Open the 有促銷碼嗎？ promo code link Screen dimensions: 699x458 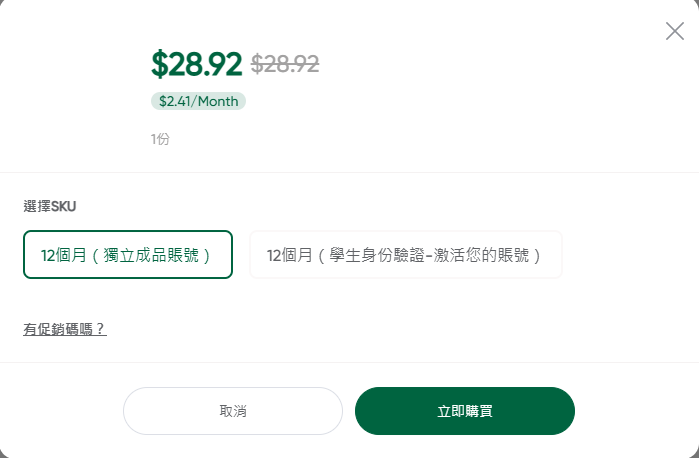pos(65,329)
